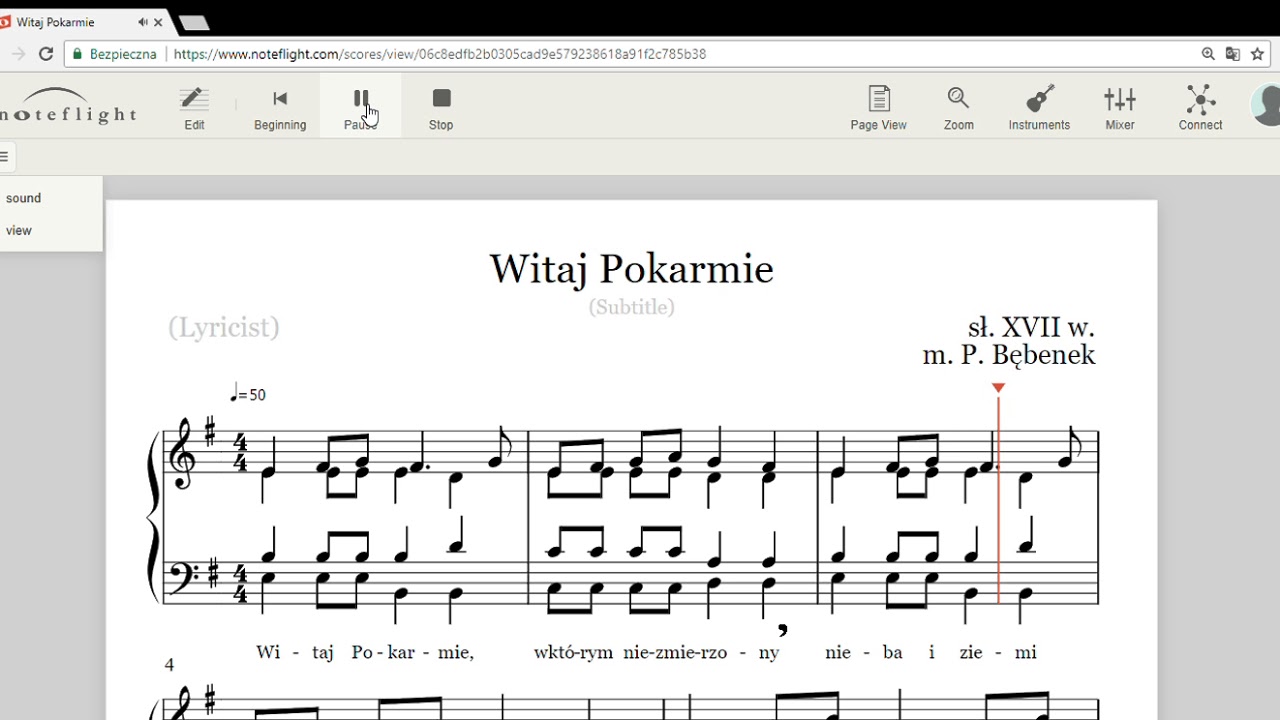1280x720 pixels.
Task: Open the hamburger menu
Action: tap(4, 156)
